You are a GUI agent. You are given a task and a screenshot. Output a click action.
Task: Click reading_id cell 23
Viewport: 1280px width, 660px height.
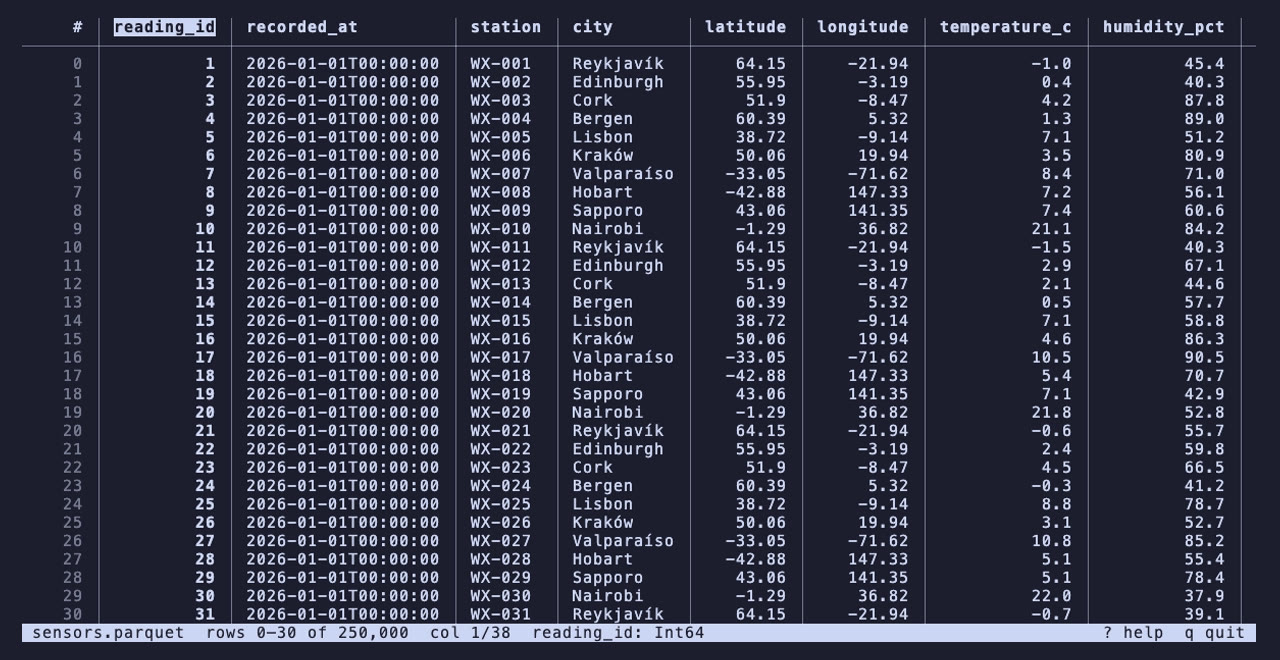(205, 467)
